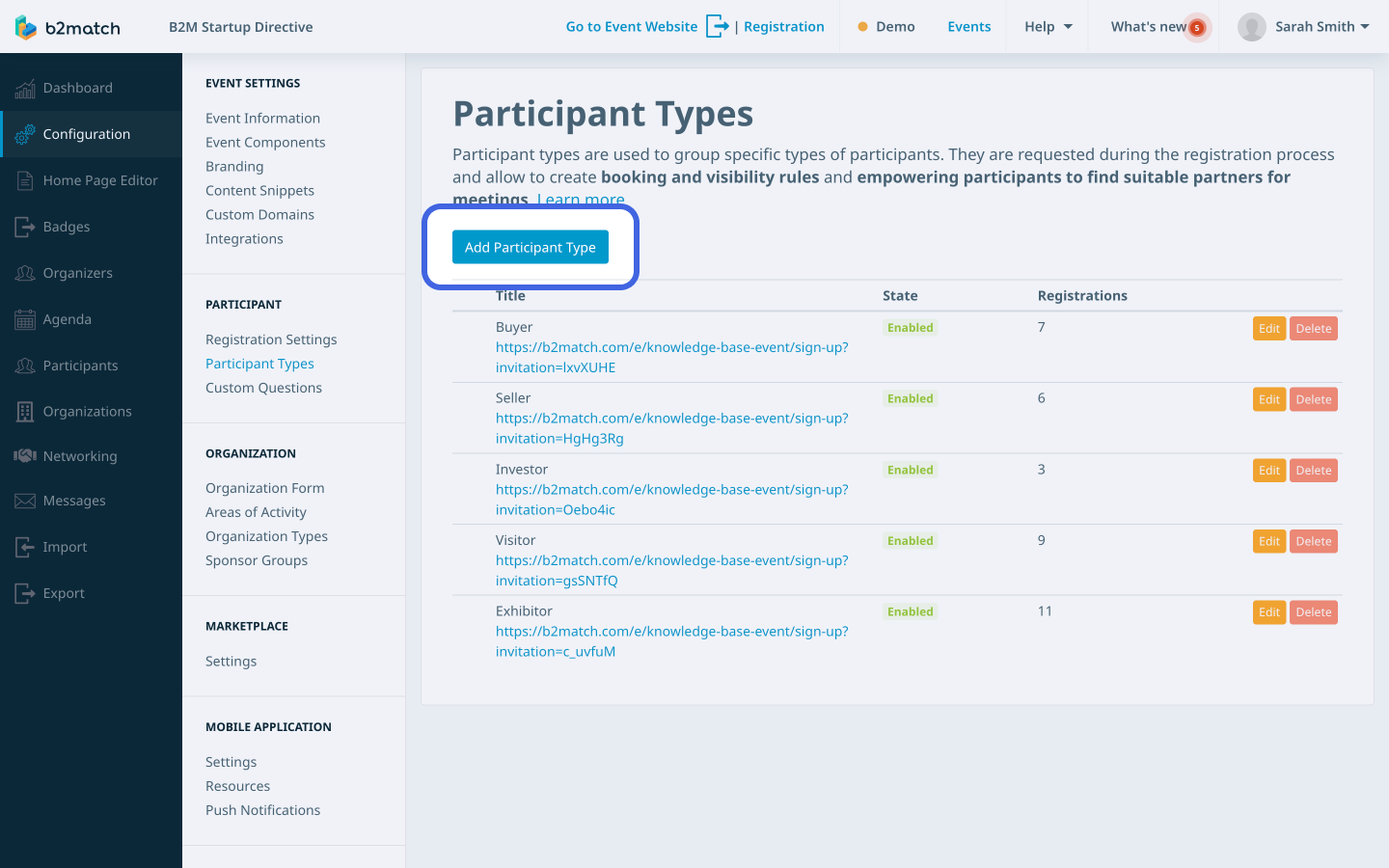1389x868 pixels.
Task: Open the Networking section
Action: point(77,456)
